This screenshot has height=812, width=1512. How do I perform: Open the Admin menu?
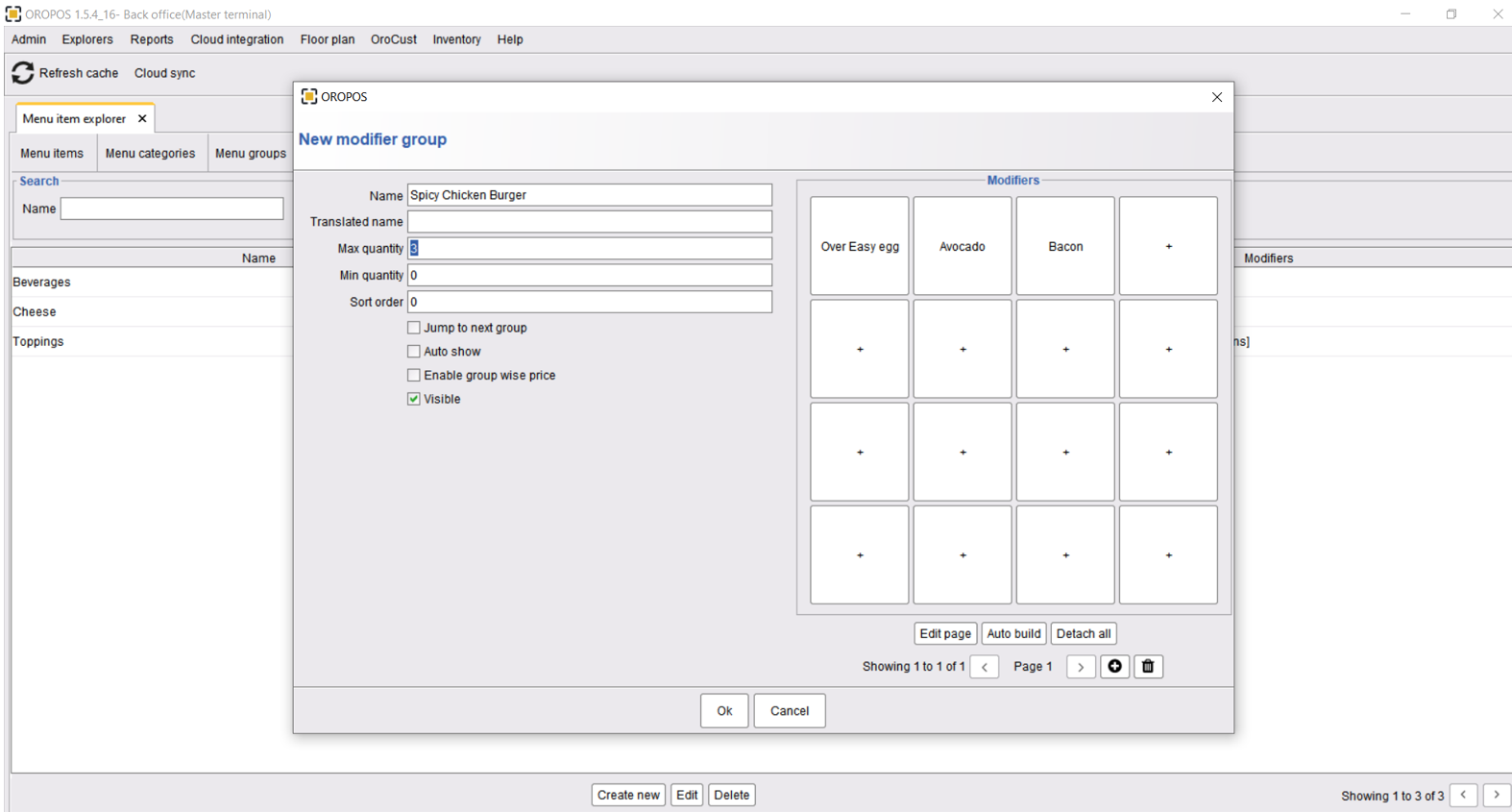[29, 39]
